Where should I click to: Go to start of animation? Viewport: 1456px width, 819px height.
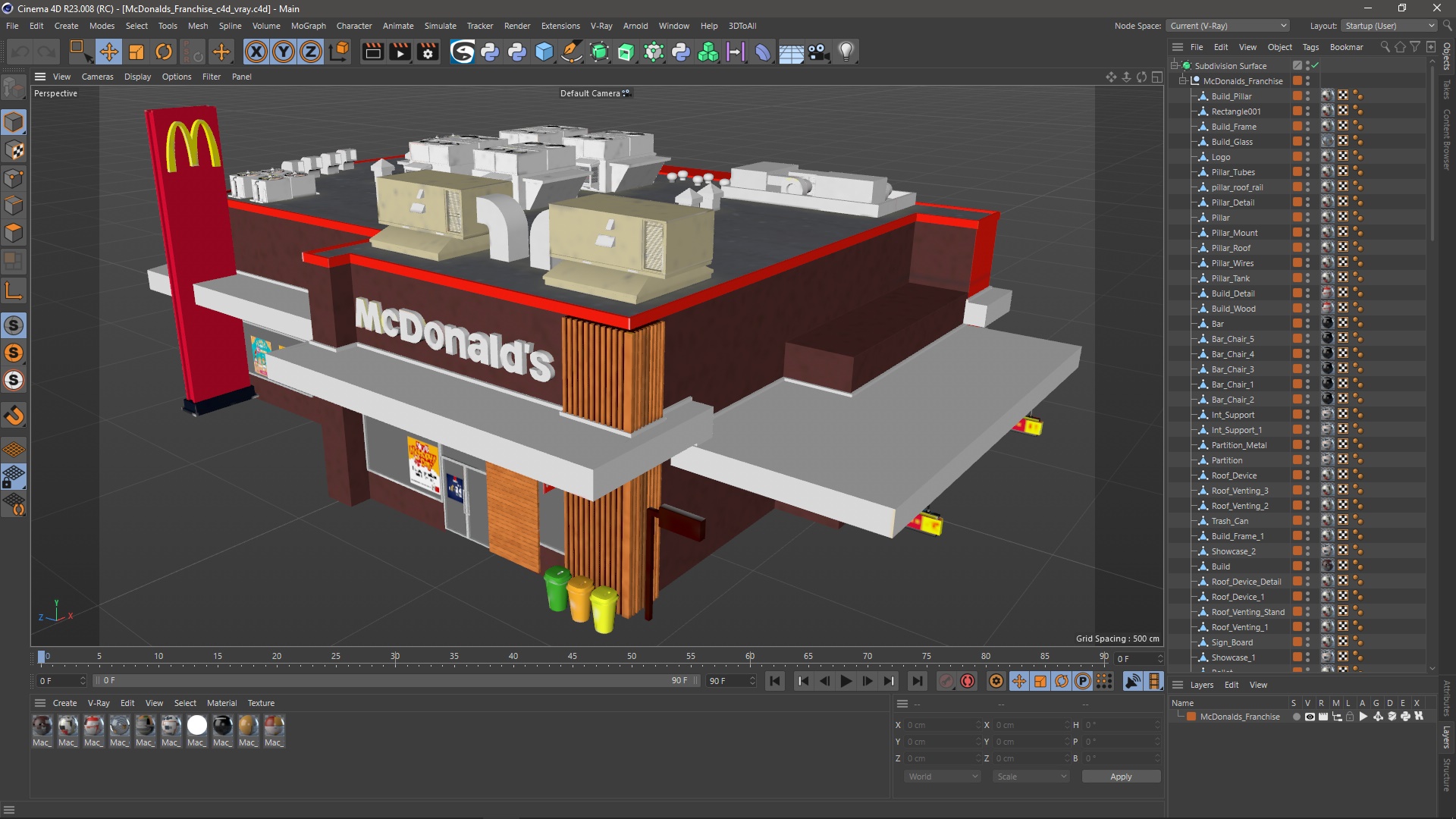point(774,681)
